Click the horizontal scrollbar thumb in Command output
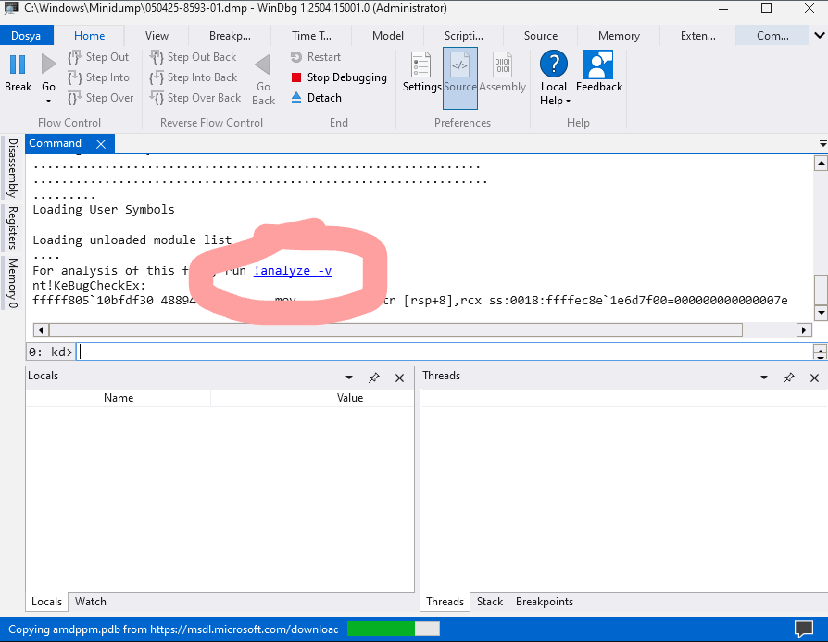 click(x=396, y=330)
